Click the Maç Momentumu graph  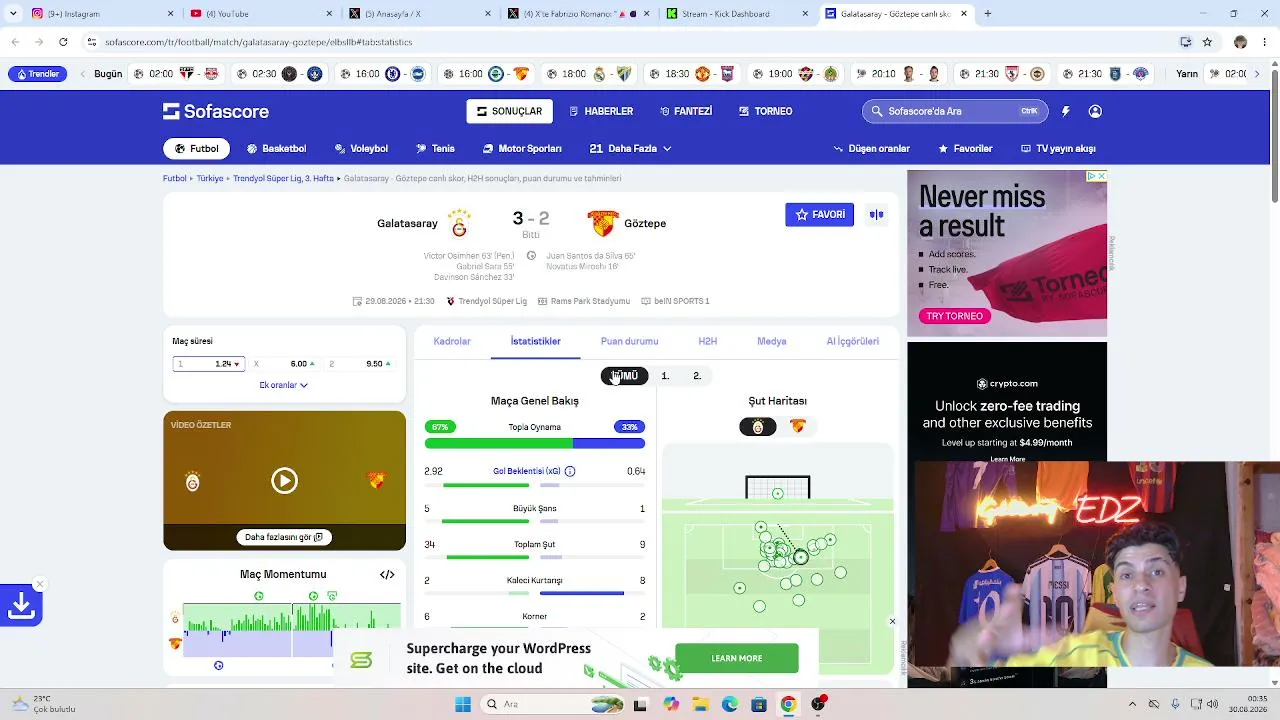tap(292, 630)
